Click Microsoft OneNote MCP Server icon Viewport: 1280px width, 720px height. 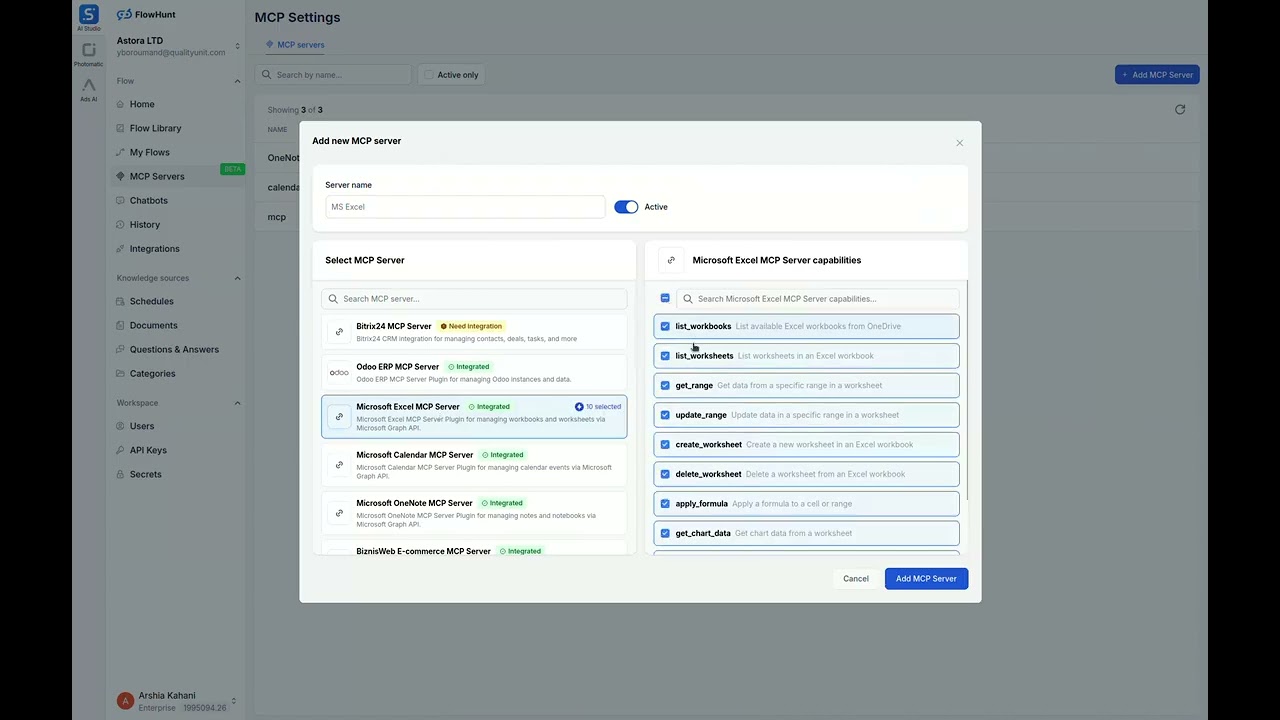coord(339,513)
